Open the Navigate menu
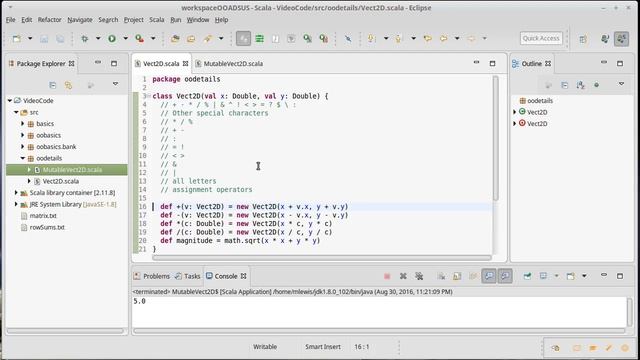 point(80,20)
